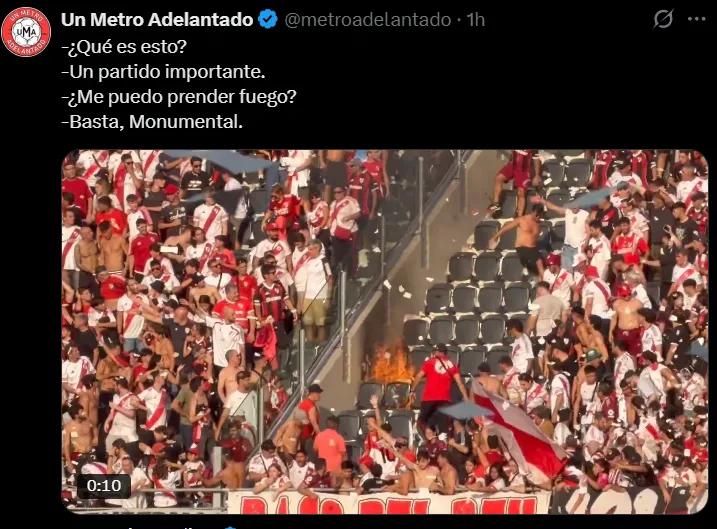
Task: Click the flames burning in the video
Action: 390,363
